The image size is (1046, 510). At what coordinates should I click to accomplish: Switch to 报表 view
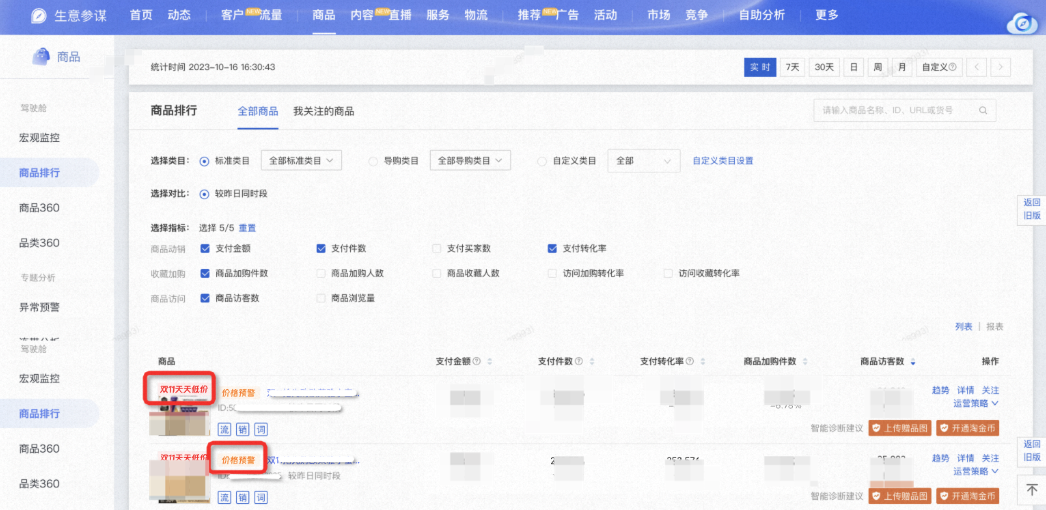pos(995,327)
